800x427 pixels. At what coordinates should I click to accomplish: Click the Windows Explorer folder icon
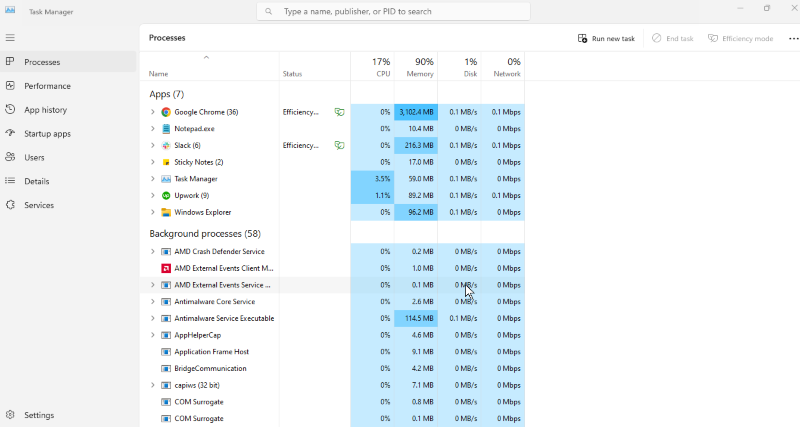pos(166,212)
